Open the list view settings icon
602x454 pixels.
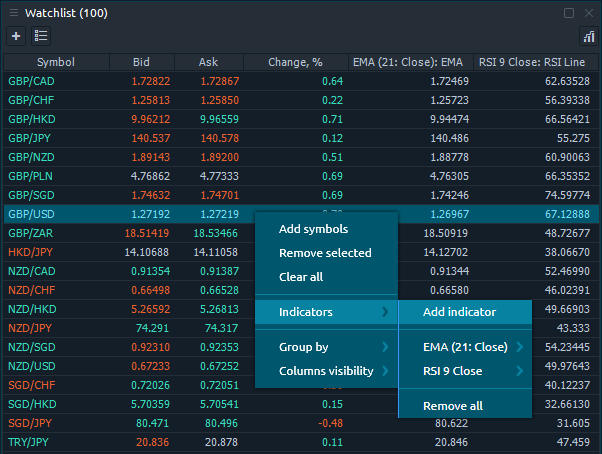[x=41, y=36]
